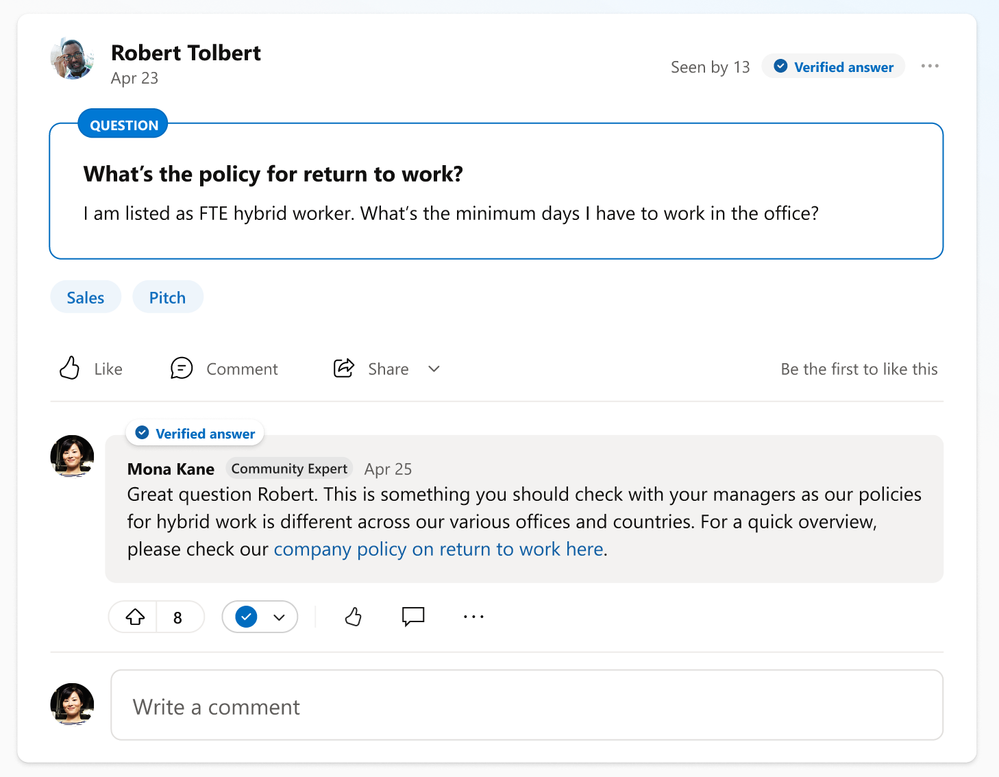The image size is (999, 777).
Task: Toggle the verified answer checkmark button
Action: (246, 617)
